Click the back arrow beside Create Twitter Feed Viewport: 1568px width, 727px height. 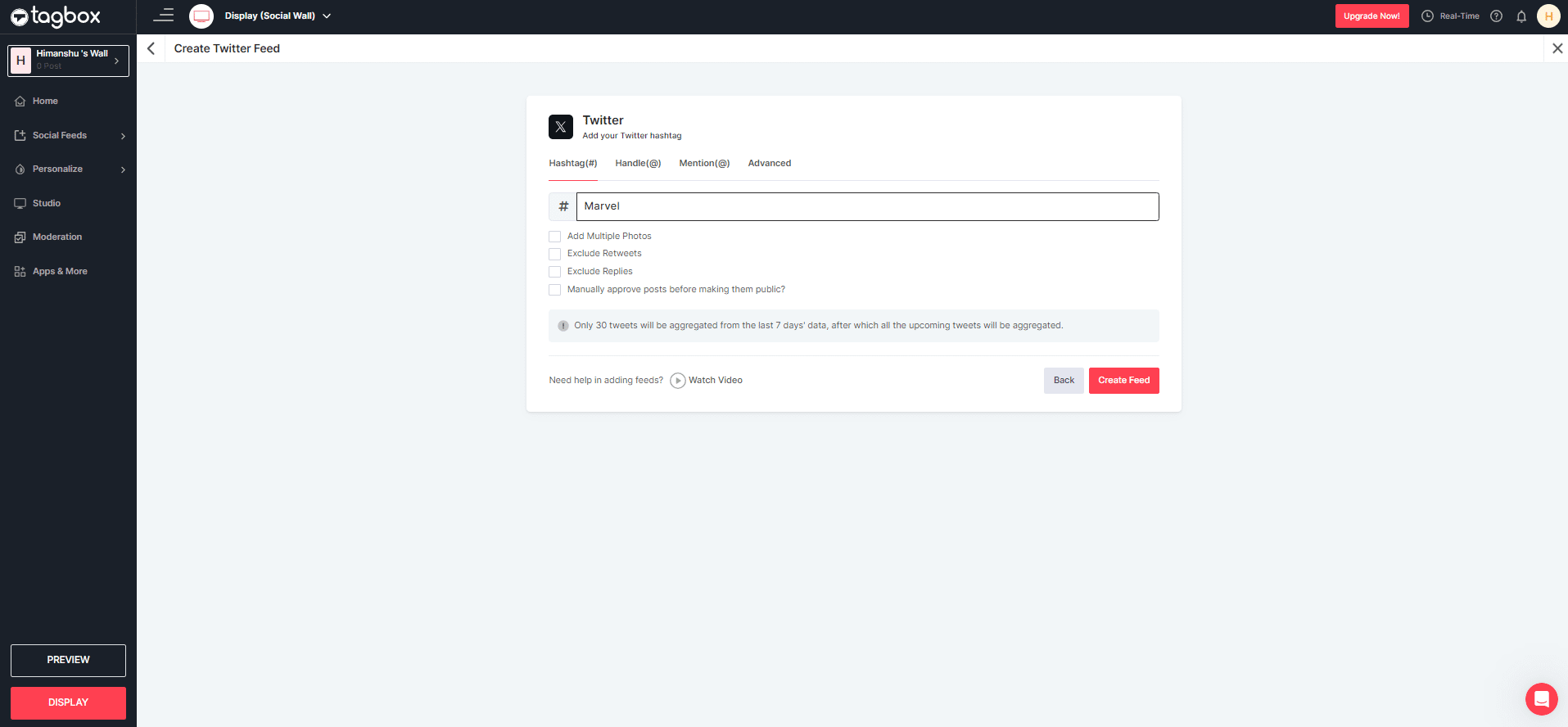point(151,48)
